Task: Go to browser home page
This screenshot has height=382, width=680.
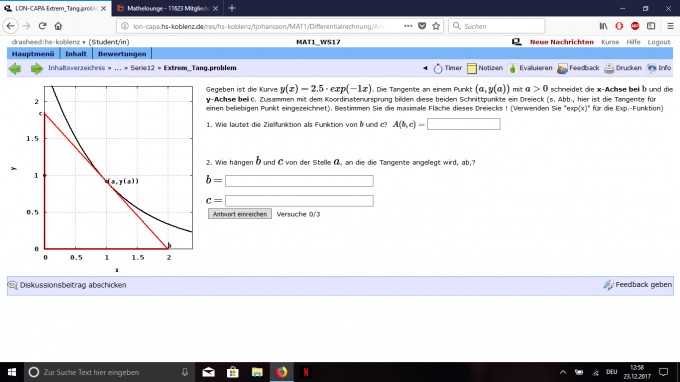Action: tap(58, 26)
